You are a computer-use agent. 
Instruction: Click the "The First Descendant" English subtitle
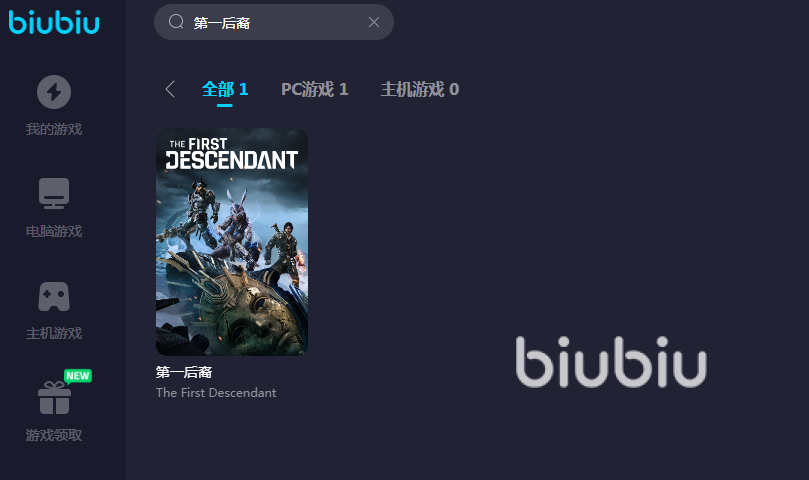pos(216,393)
